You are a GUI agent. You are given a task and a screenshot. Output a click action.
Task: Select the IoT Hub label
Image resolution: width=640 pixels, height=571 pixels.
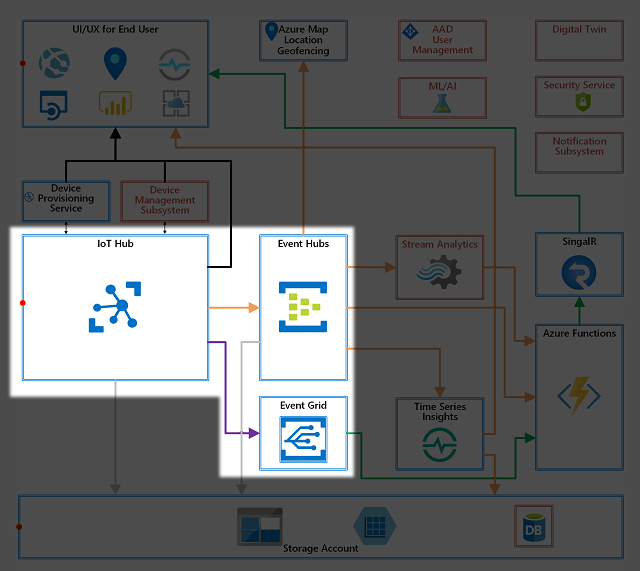115,244
